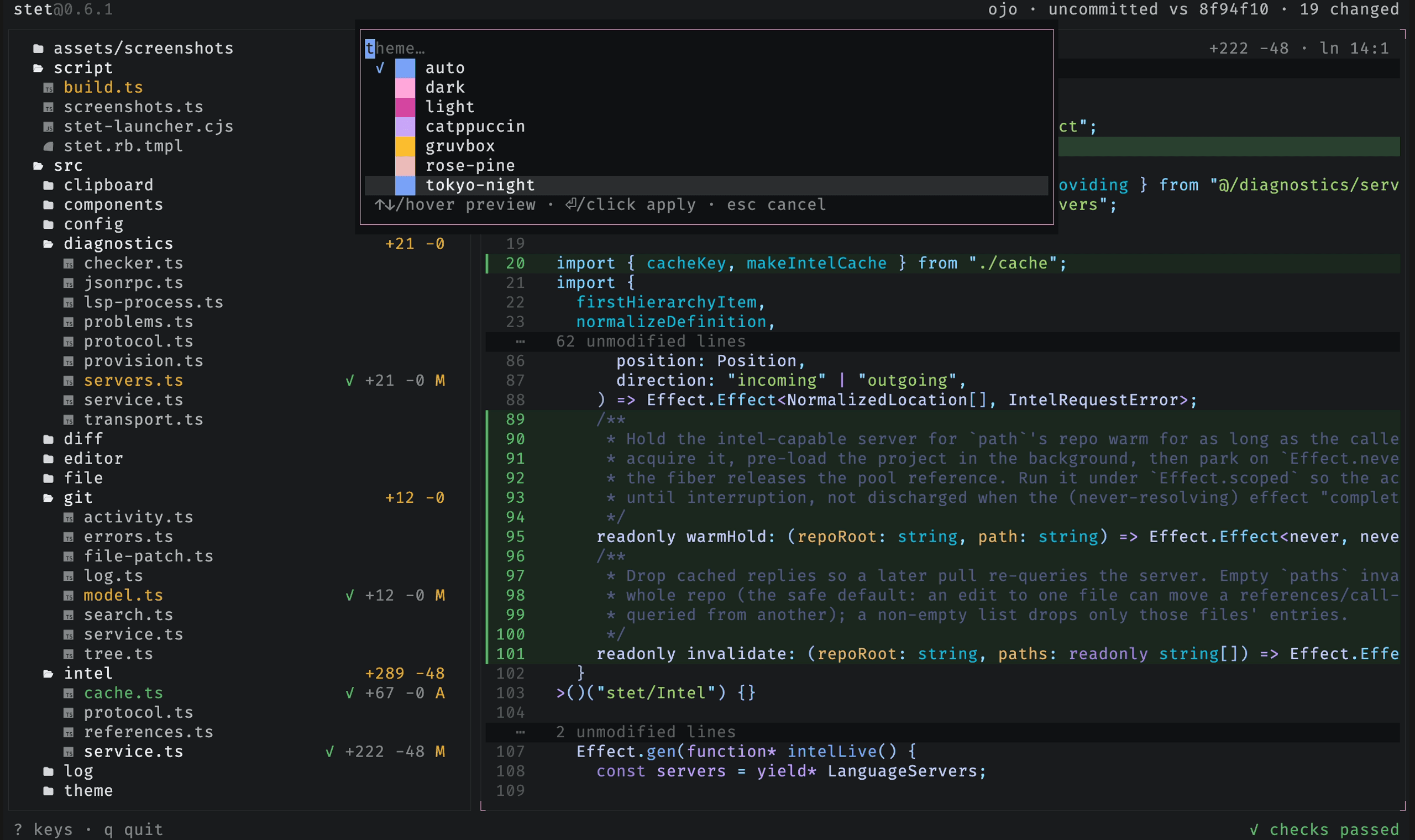
Task: Select the gruvbox theme entry
Action: 706,146
